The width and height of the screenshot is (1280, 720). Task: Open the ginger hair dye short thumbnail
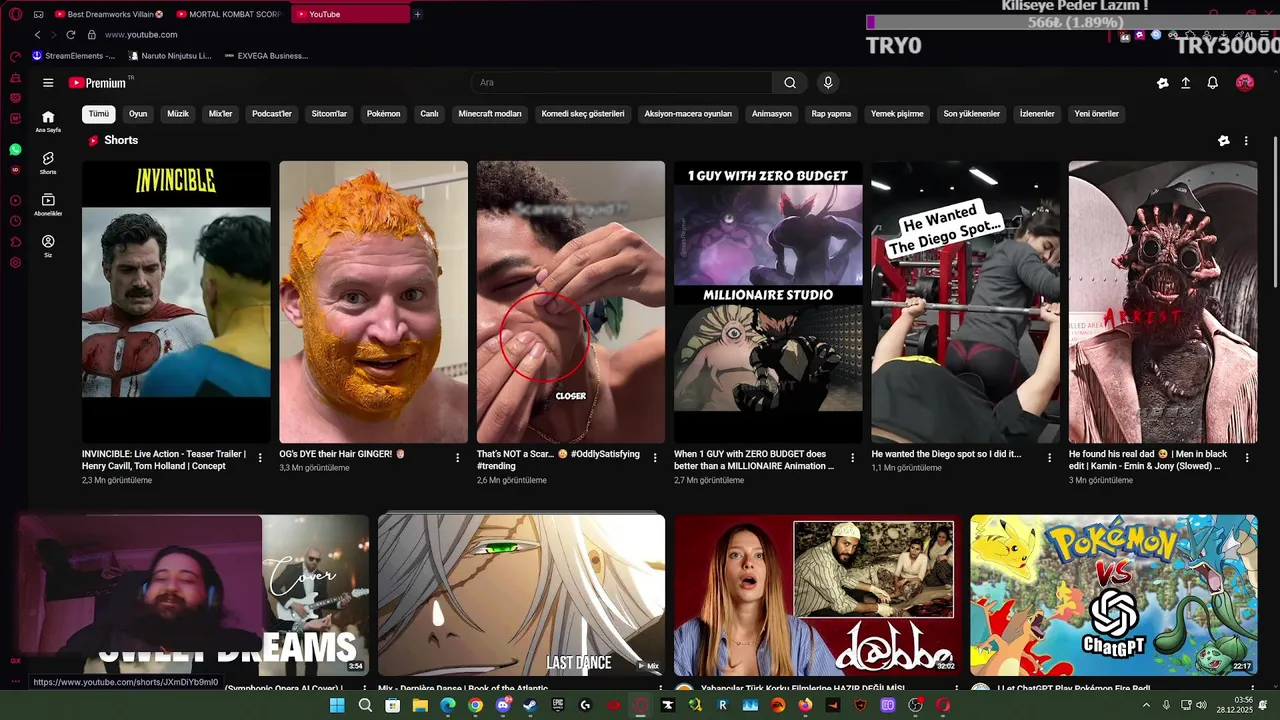coord(373,302)
